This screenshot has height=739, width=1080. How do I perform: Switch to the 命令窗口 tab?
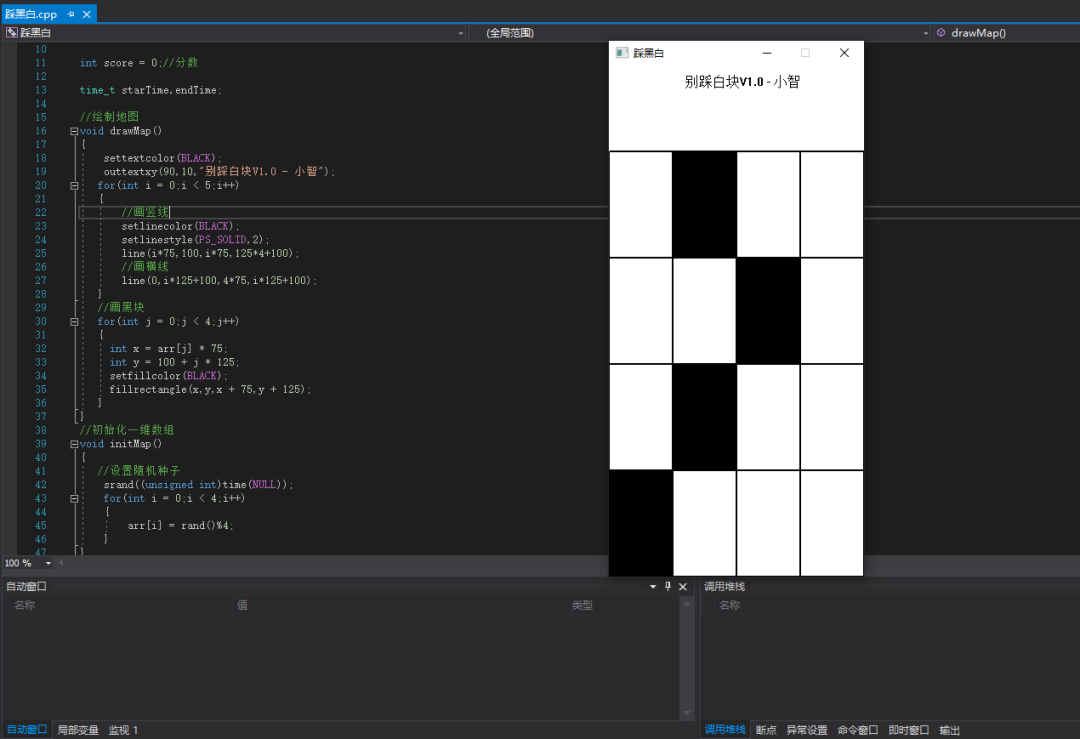click(858, 730)
